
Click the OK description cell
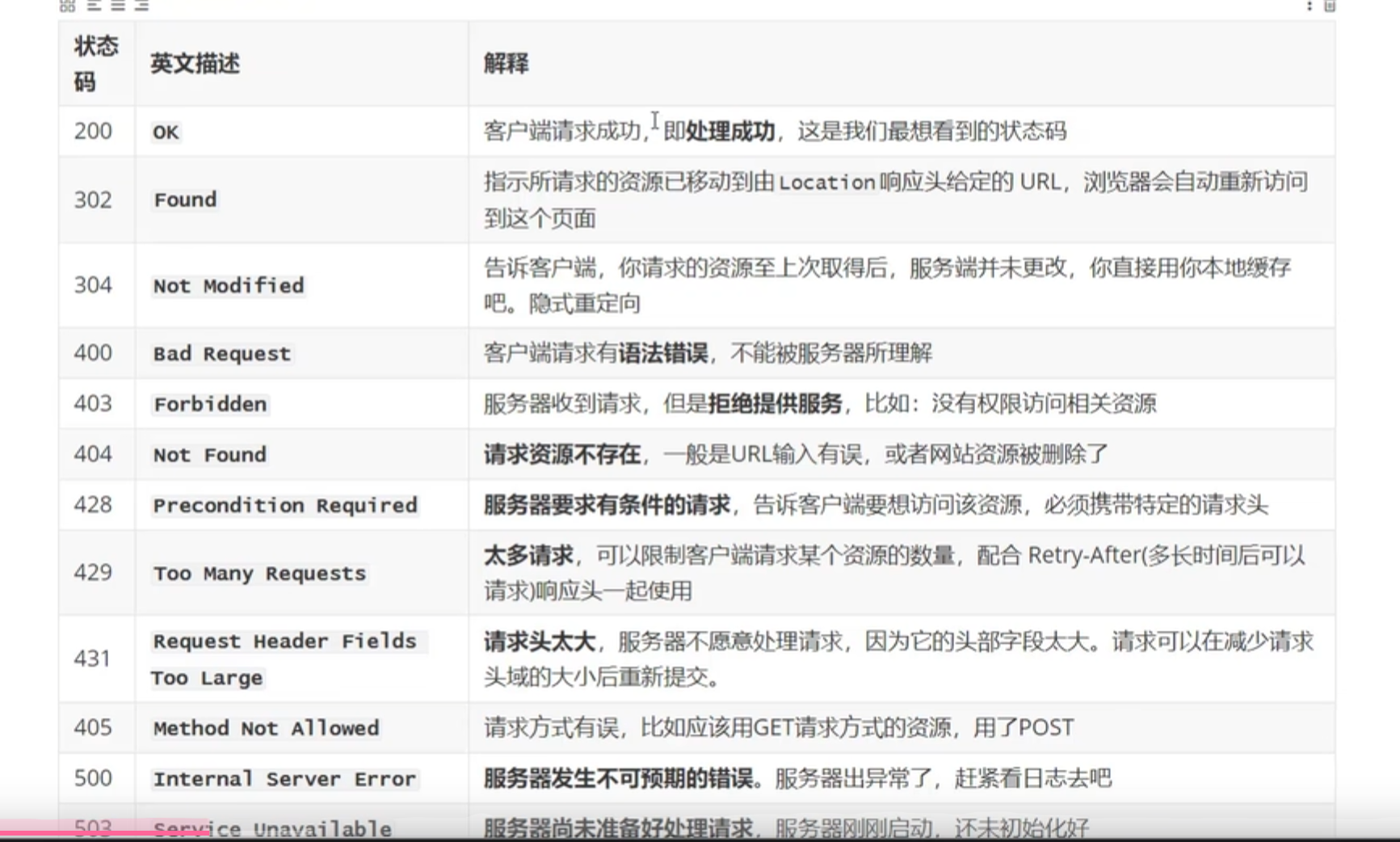[301, 131]
